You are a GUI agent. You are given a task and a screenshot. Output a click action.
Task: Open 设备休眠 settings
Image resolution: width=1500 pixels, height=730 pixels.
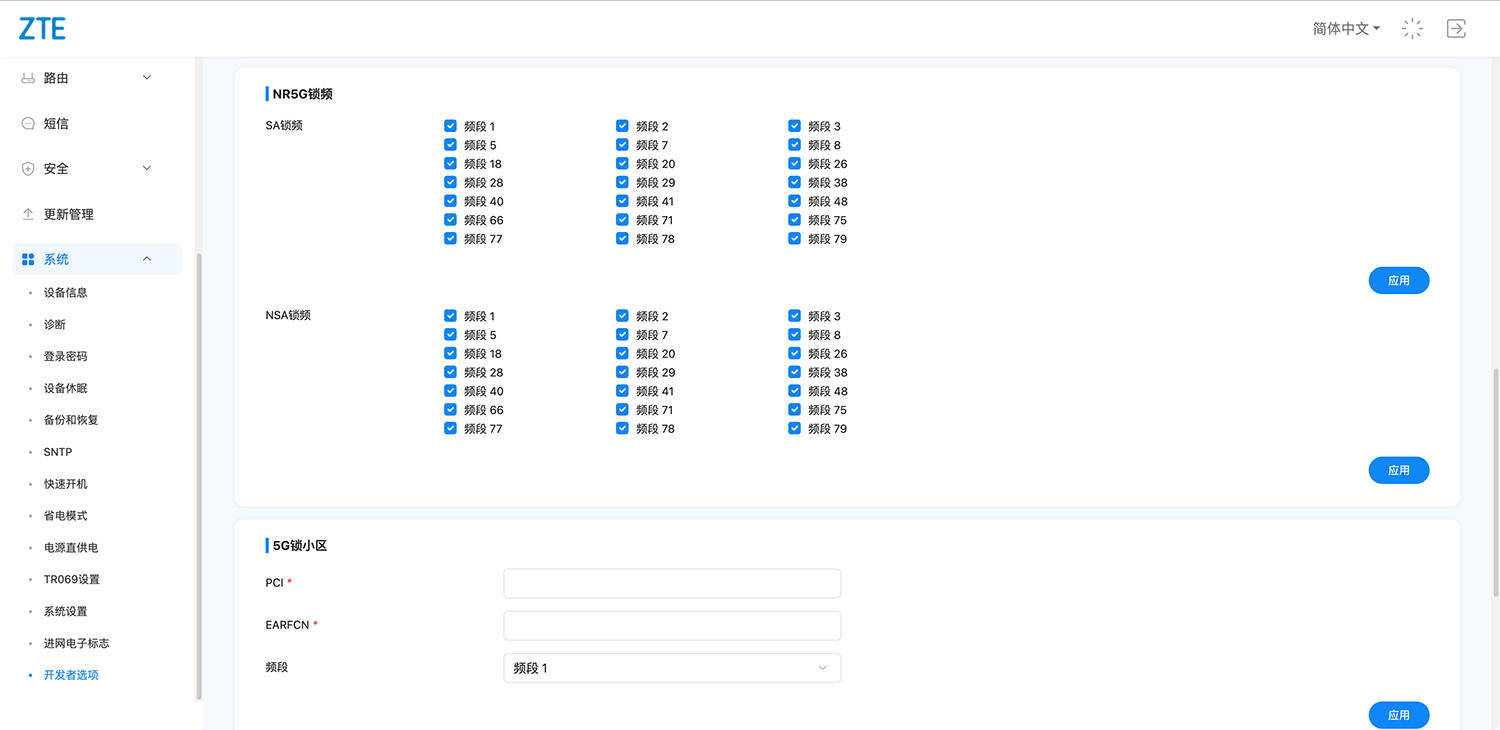pyautogui.click(x=65, y=388)
